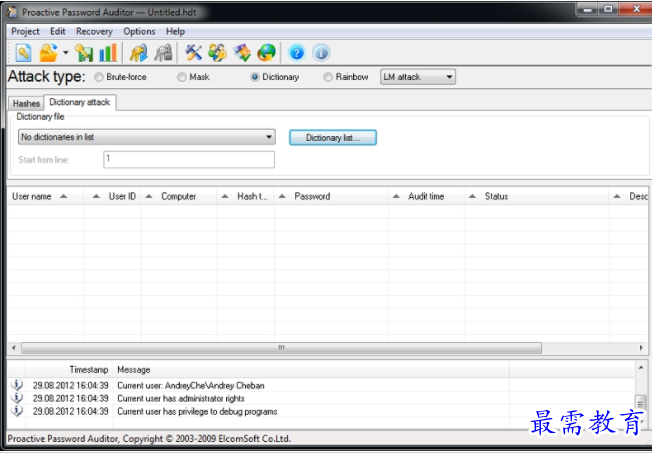Click the users with key icon

click(x=217, y=53)
